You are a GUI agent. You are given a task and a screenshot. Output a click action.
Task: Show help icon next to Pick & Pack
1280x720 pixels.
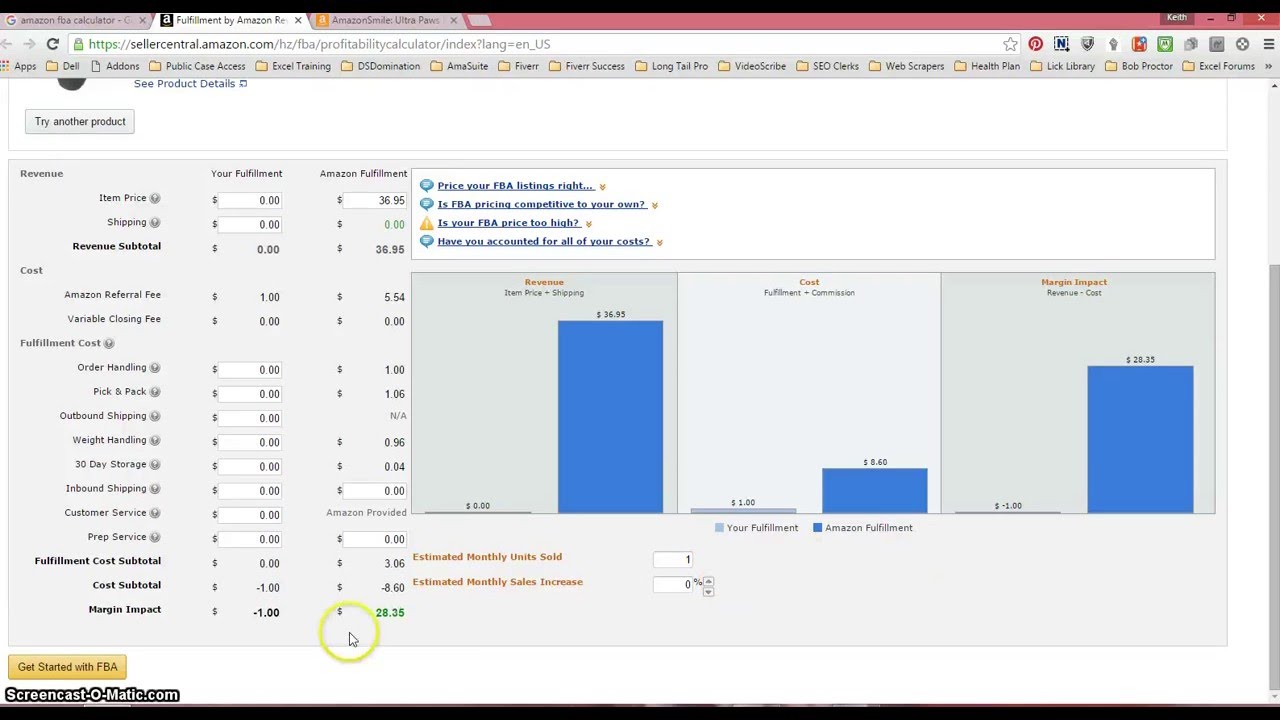point(155,391)
